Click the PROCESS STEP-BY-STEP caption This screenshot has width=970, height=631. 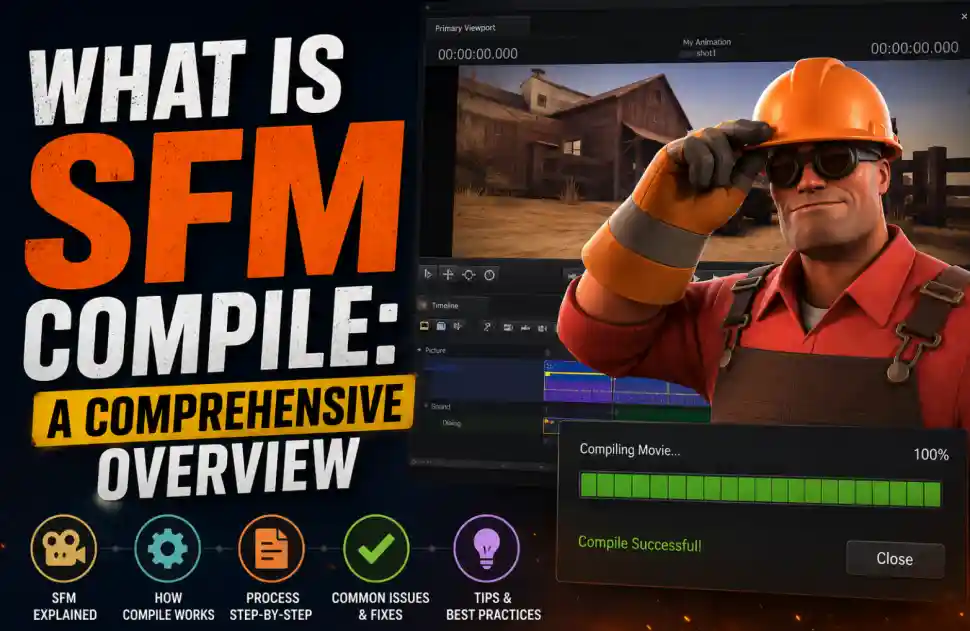tap(272, 606)
